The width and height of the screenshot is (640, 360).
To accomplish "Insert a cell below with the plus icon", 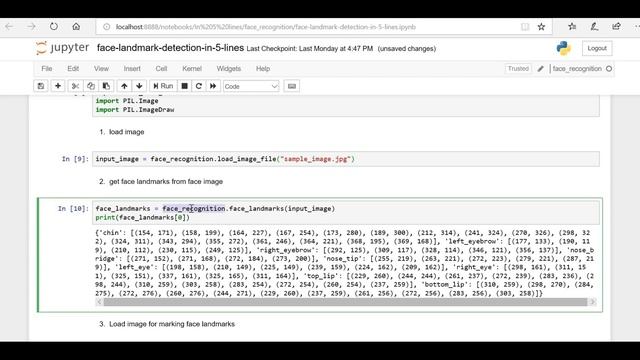I will tap(58, 86).
